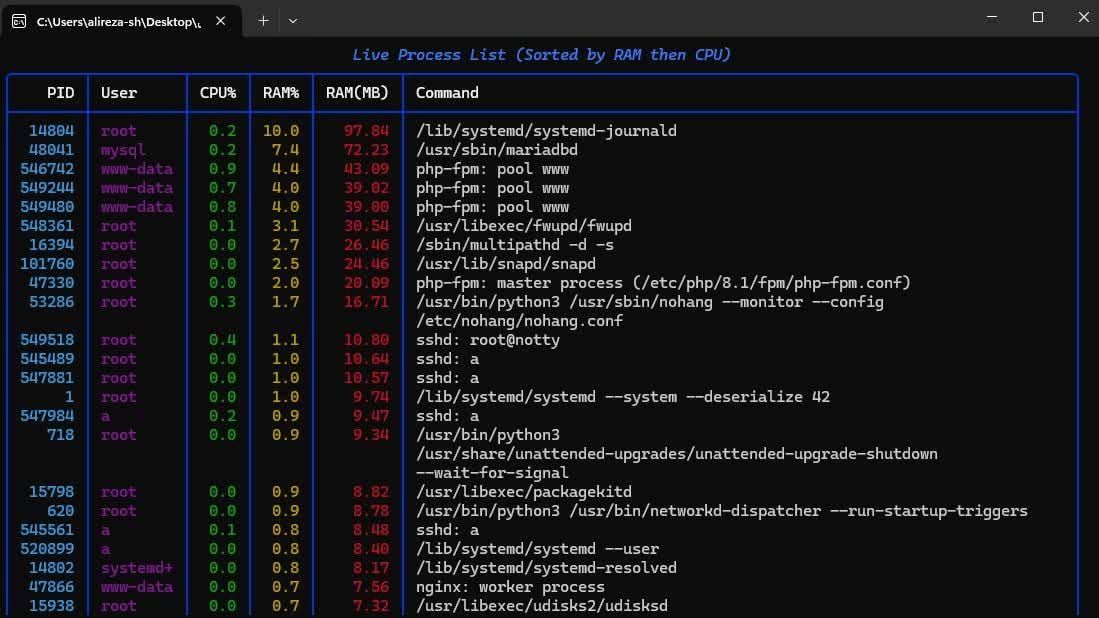Select PID 16394
The width and height of the screenshot is (1099, 618).
pyautogui.click(x=51, y=245)
